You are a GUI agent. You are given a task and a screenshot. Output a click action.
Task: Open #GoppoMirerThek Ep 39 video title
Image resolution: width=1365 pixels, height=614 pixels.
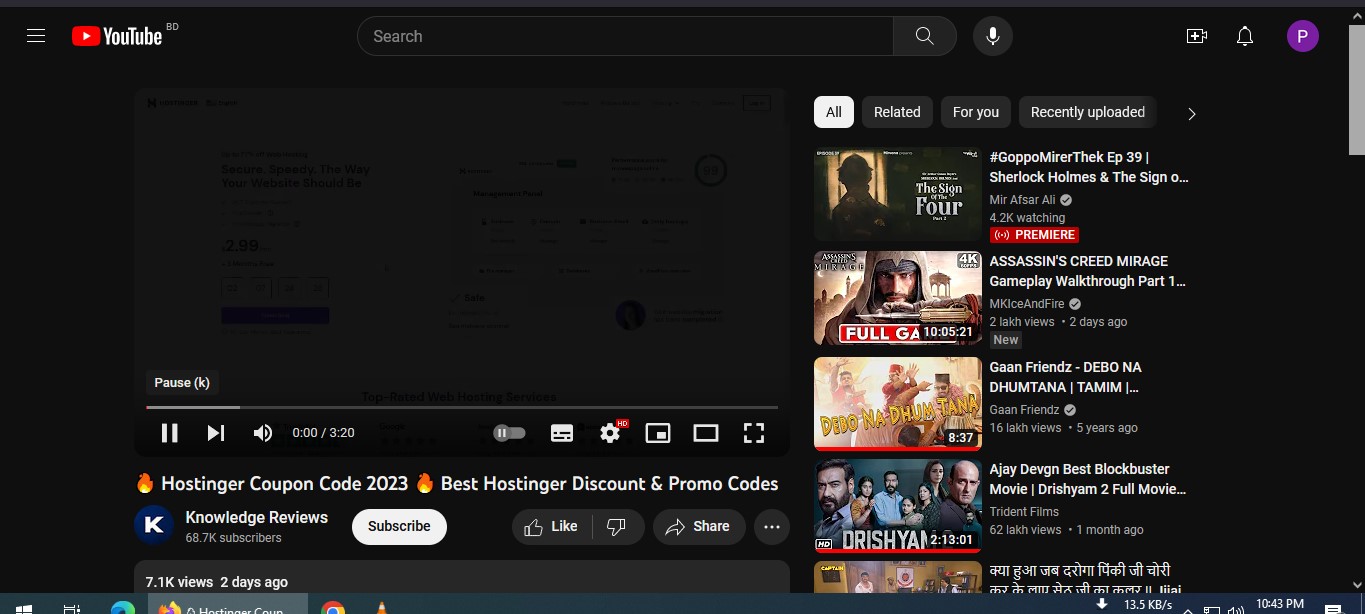[x=1089, y=167]
